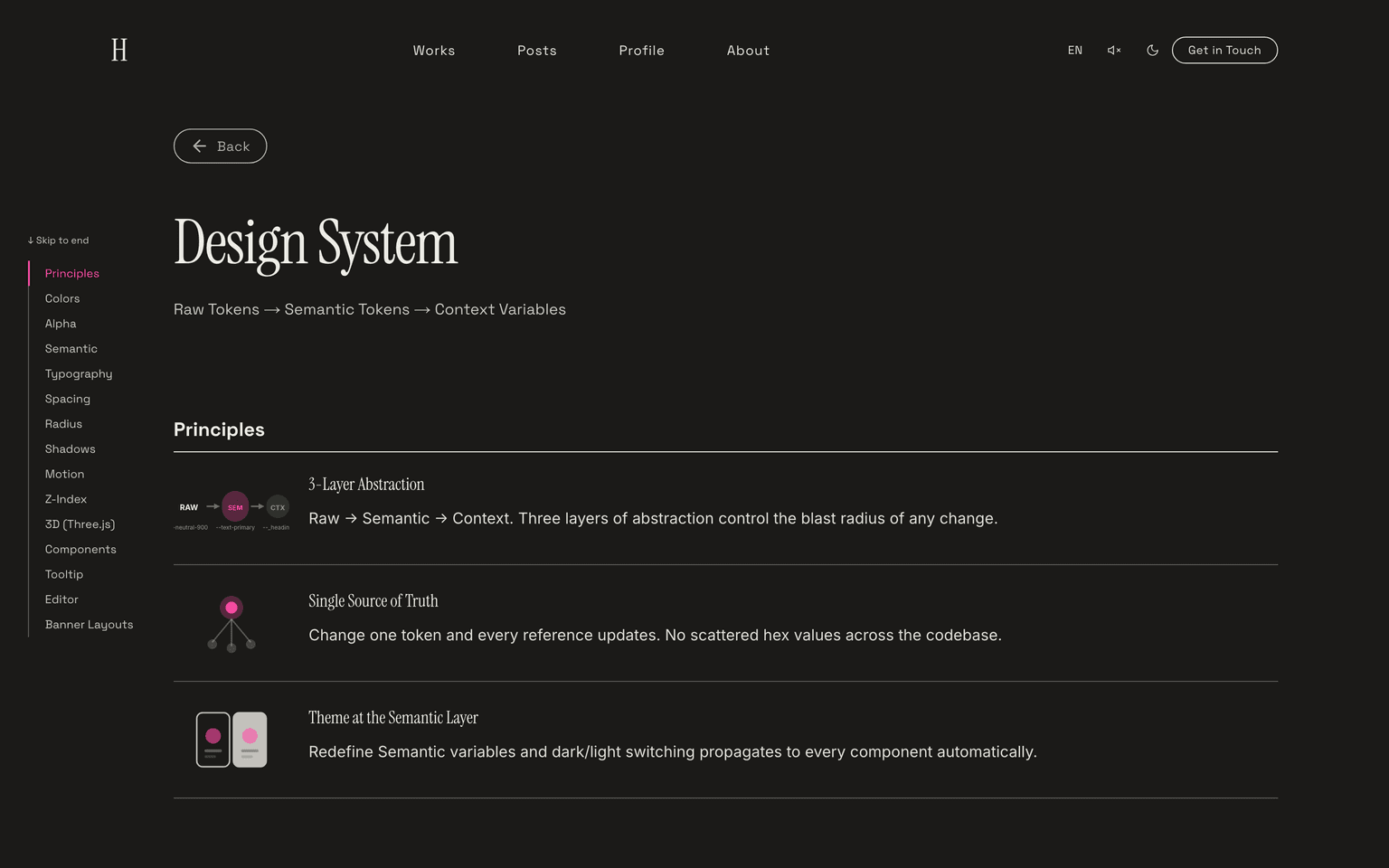
Task: Toggle the sound mute icon
Action: click(x=1114, y=51)
